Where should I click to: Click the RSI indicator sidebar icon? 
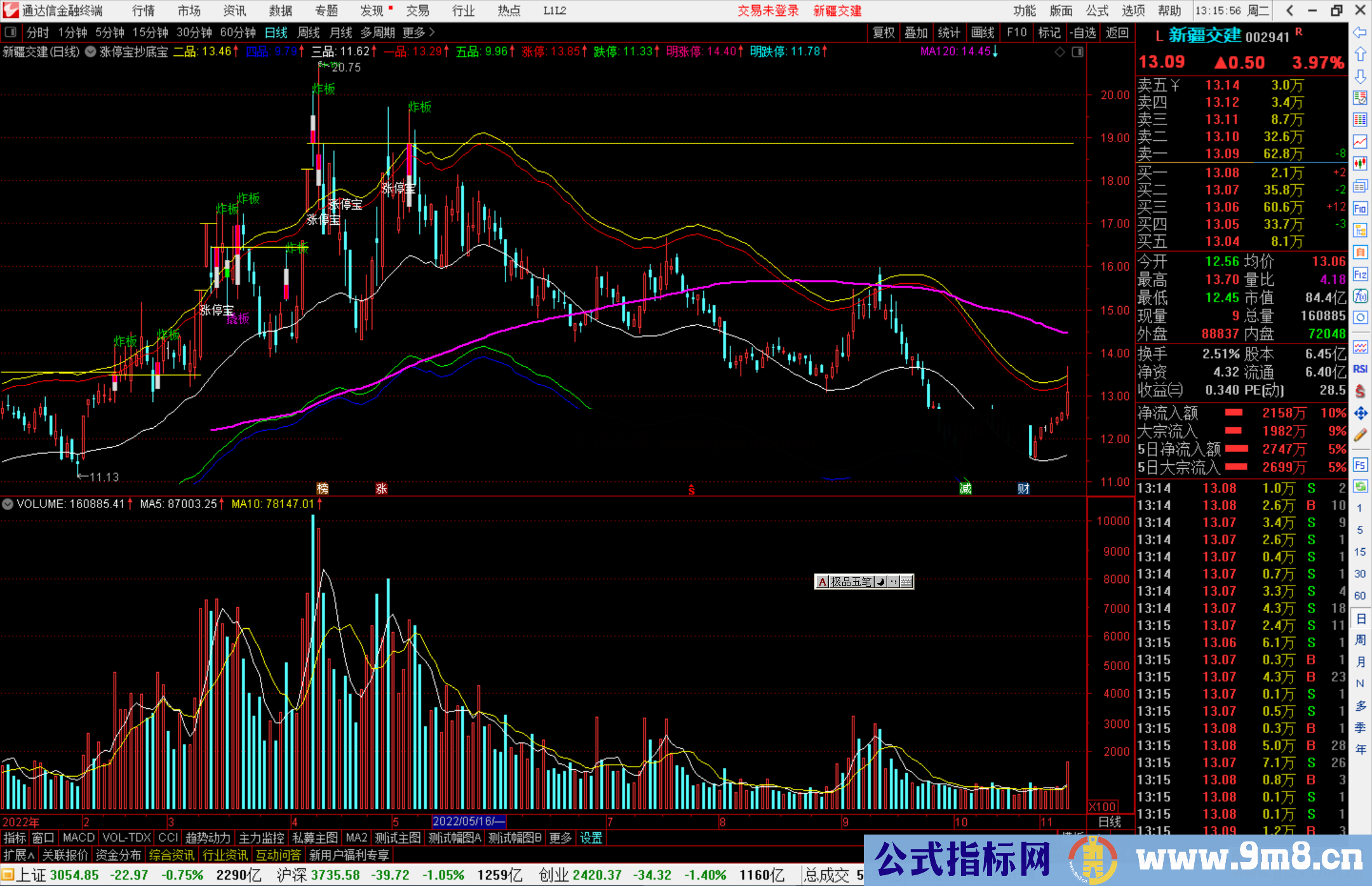(1360, 369)
